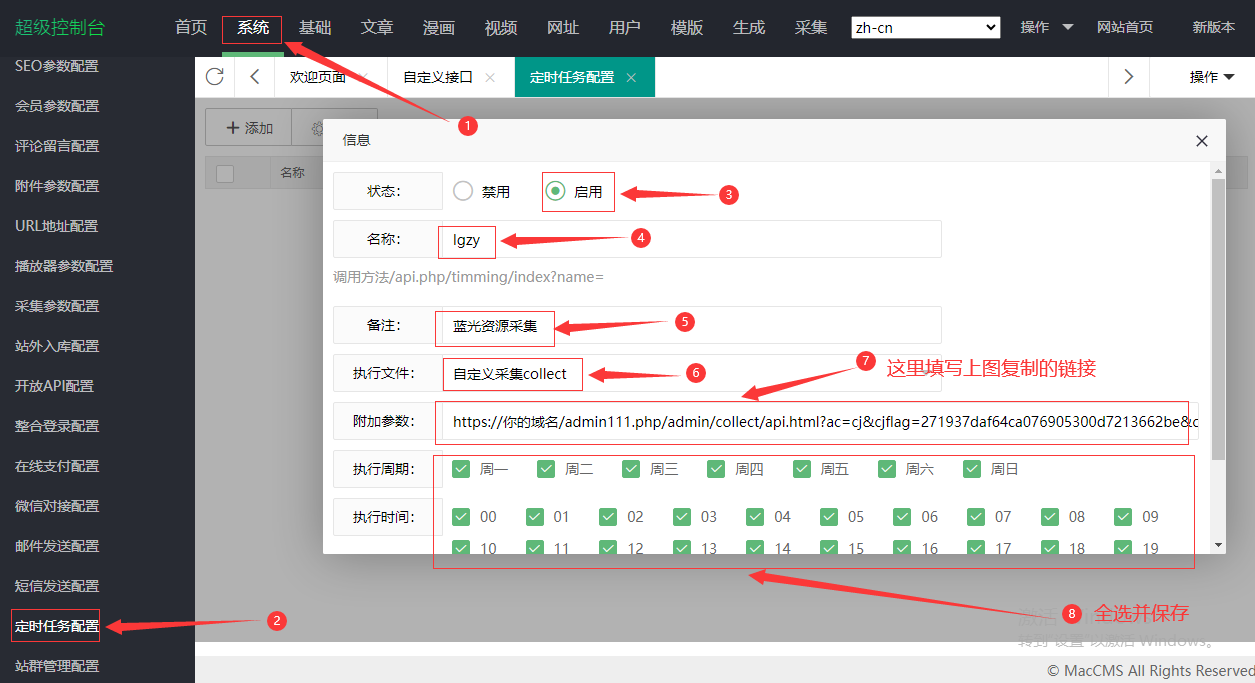Toggle the 周日 checkbox
This screenshot has height=683, width=1255.
(x=972, y=469)
